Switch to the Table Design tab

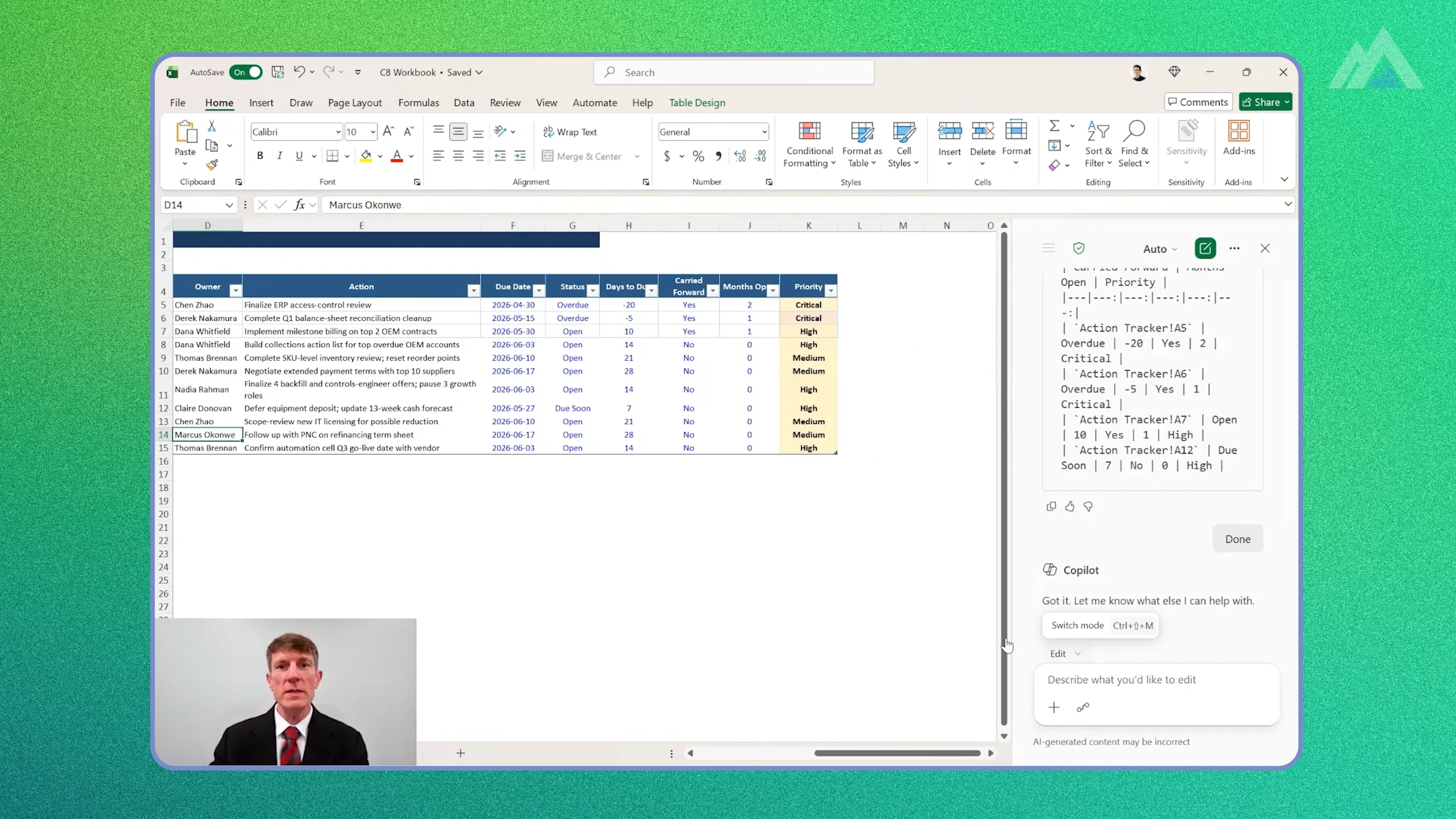[x=697, y=102]
